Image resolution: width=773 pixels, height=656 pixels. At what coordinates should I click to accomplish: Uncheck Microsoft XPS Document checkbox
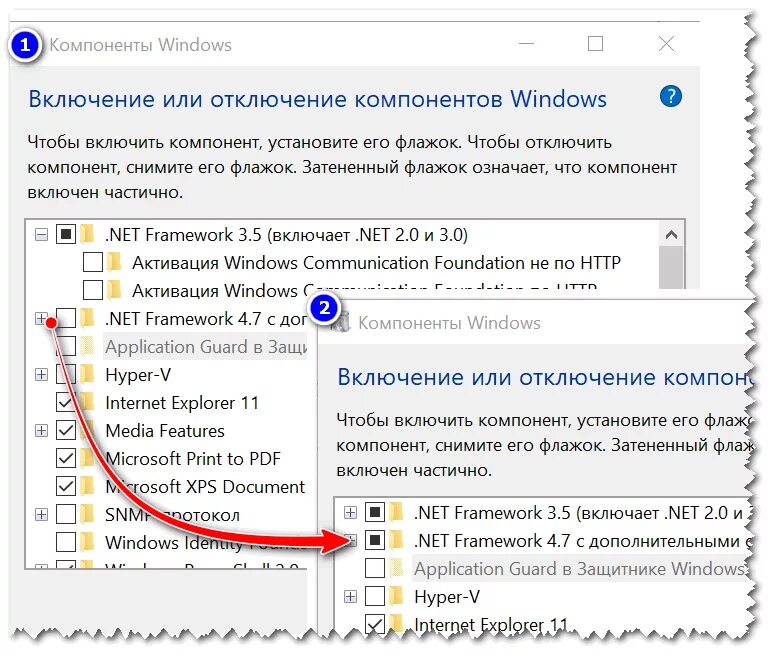point(66,486)
